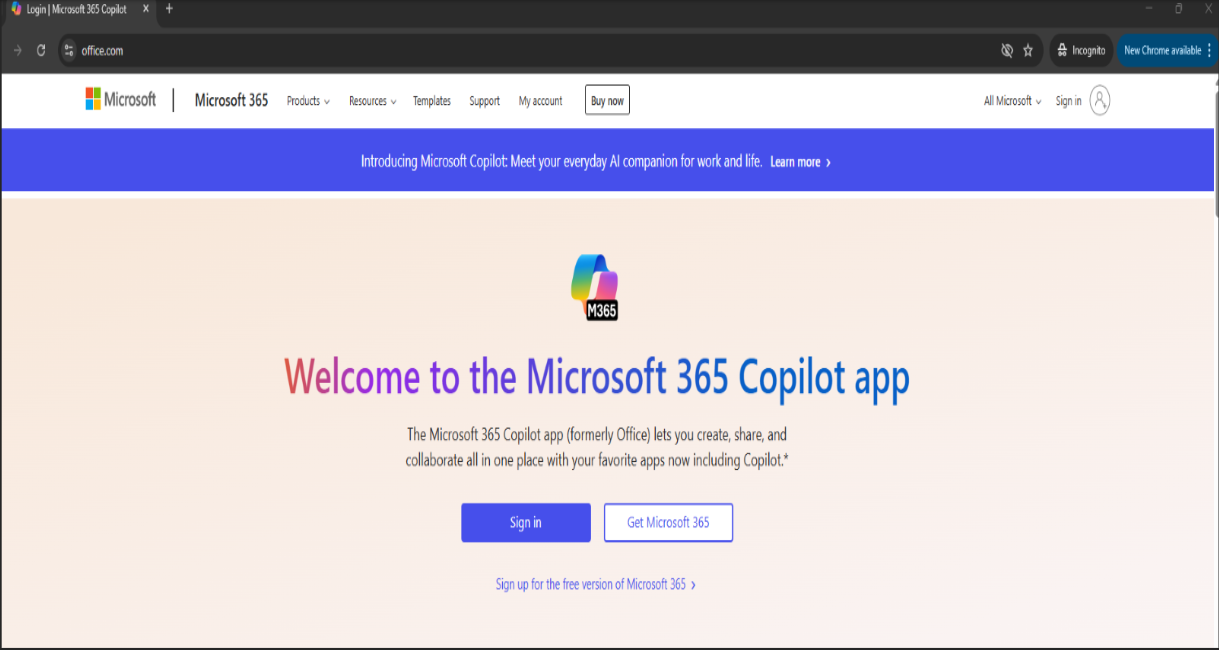Screen dimensions: 1219x650
Task: Open the site information icon in address bar
Action: tap(69, 50)
